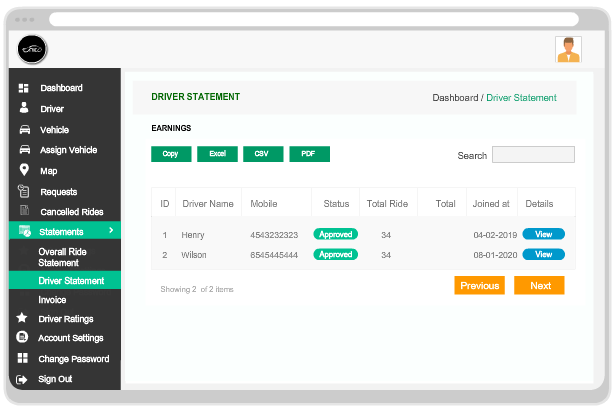
Task: Click joined date 08-01-2020
Action: coord(495,255)
